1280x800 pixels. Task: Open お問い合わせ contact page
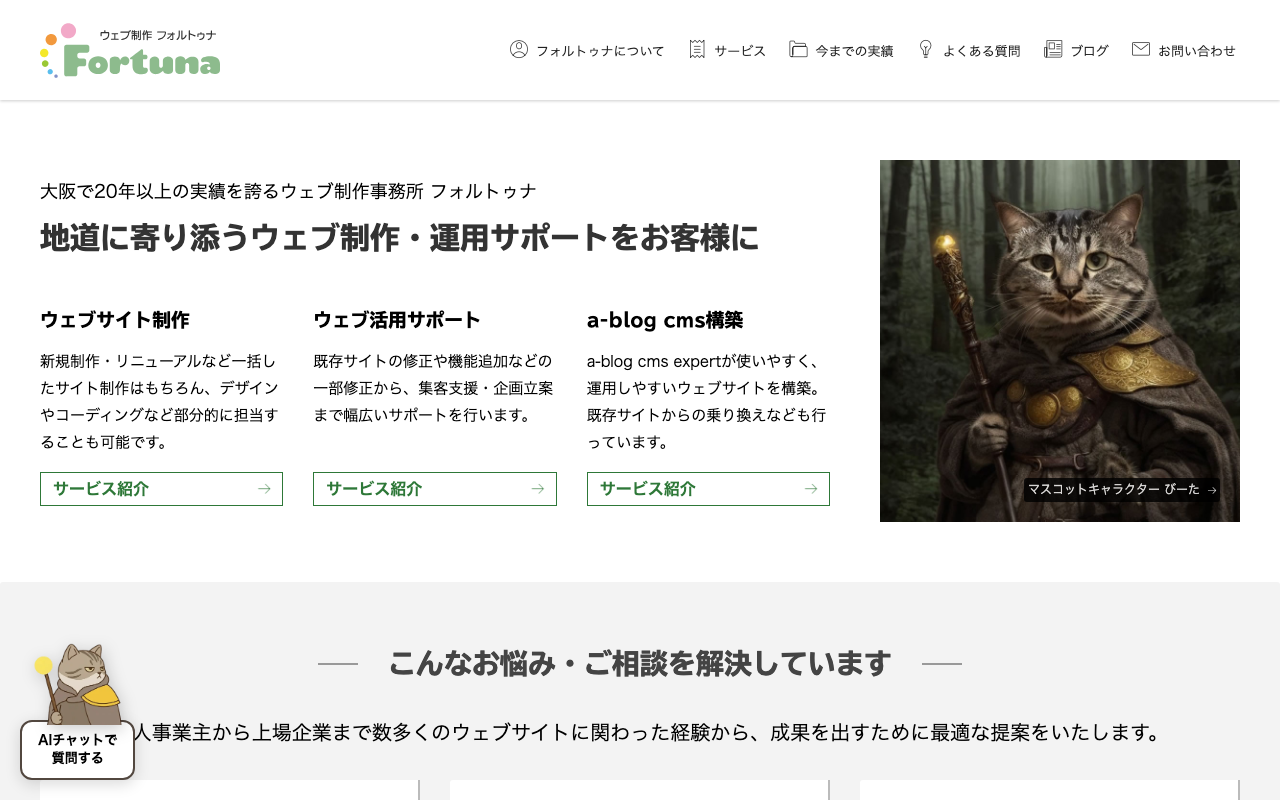coord(1184,50)
